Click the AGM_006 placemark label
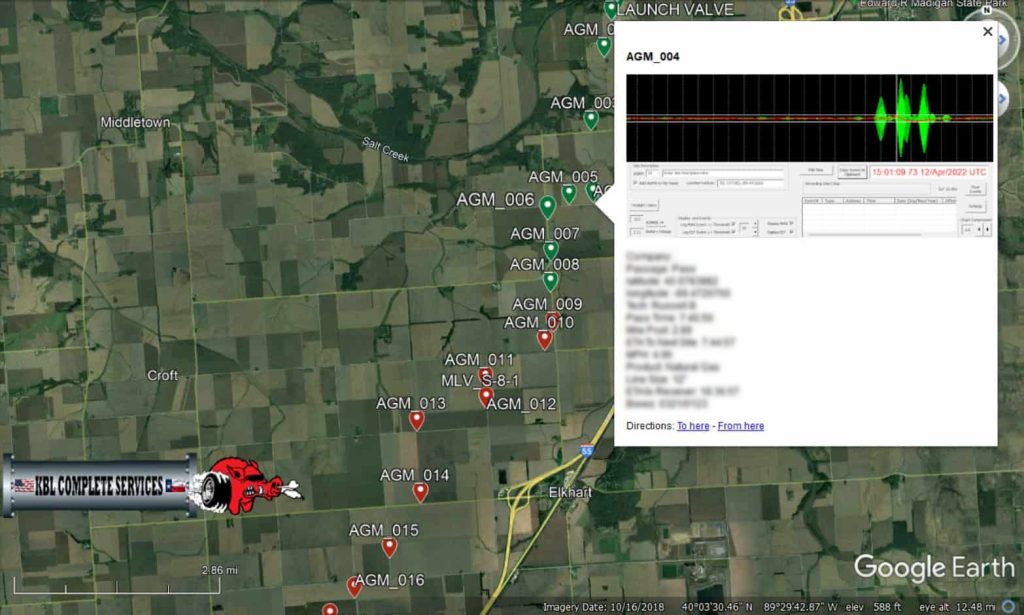 click(495, 200)
